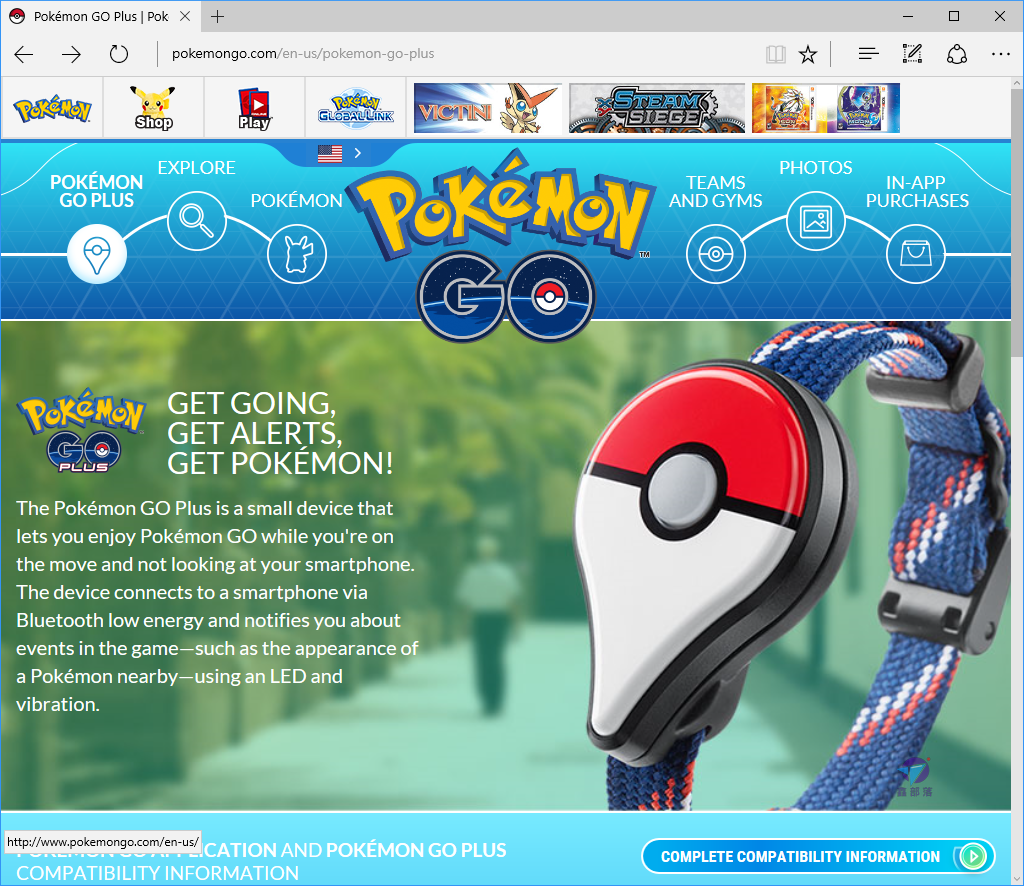Screen dimensions: 1024x886
Task: Open the Hub lines icon
Action: 868,54
